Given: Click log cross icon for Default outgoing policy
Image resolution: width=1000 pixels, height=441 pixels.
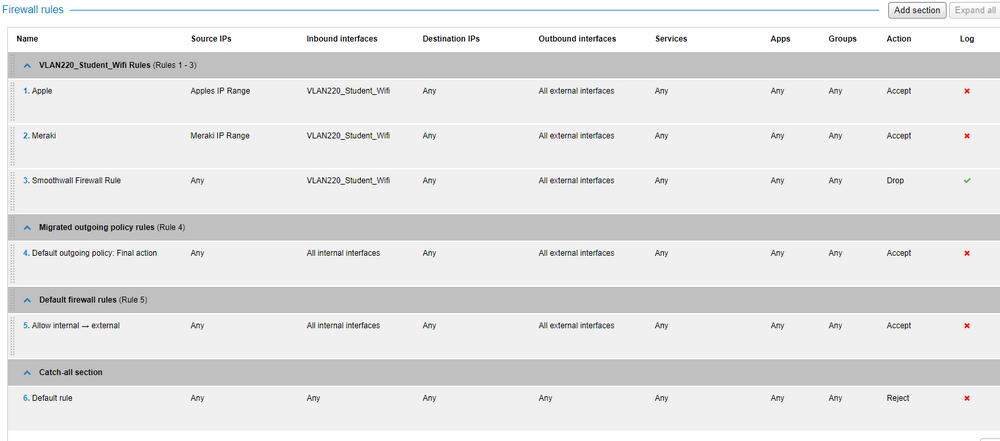Looking at the screenshot, I should pyautogui.click(x=967, y=253).
